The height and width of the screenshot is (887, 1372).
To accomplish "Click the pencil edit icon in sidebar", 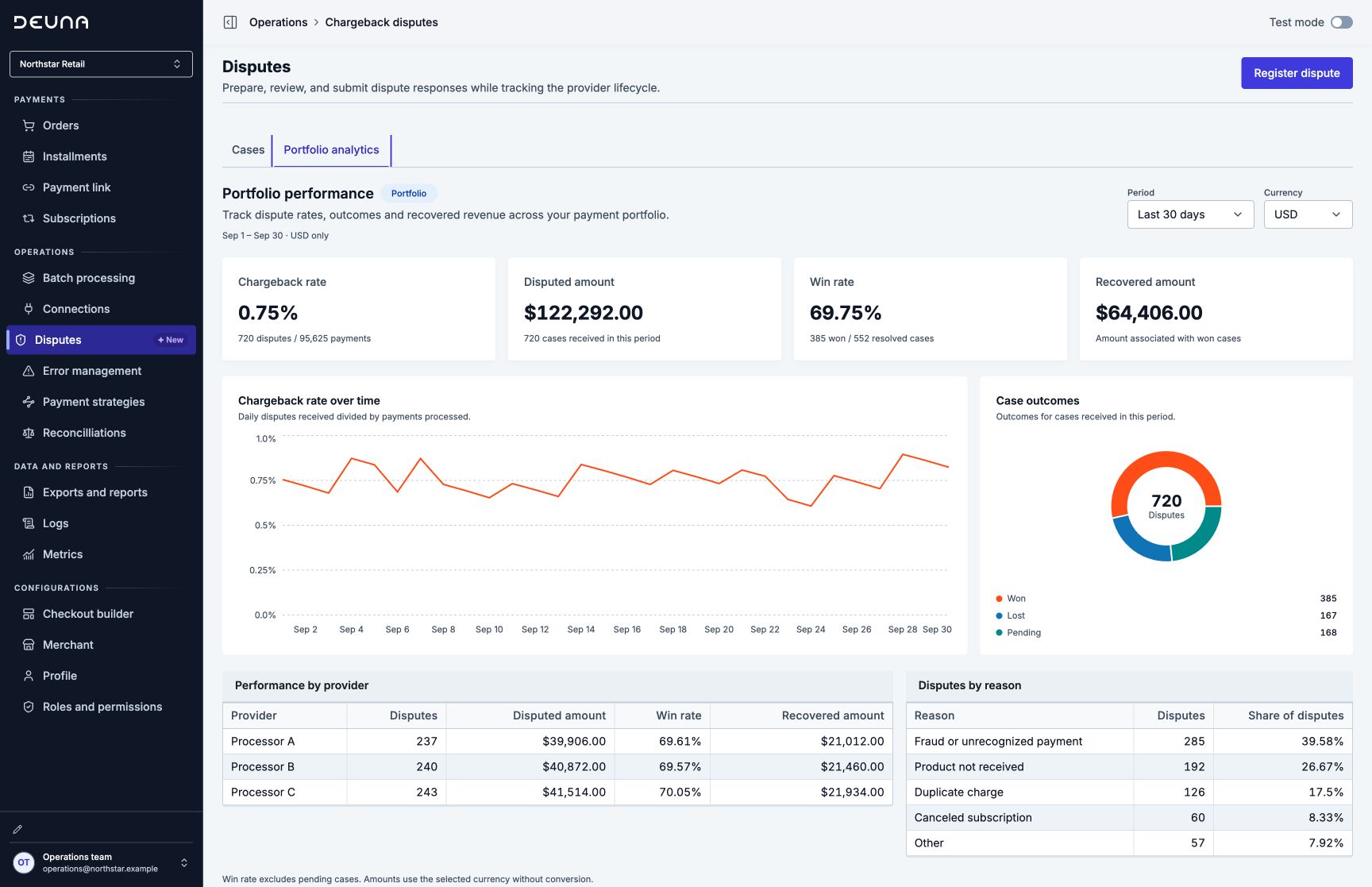I will 17,829.
